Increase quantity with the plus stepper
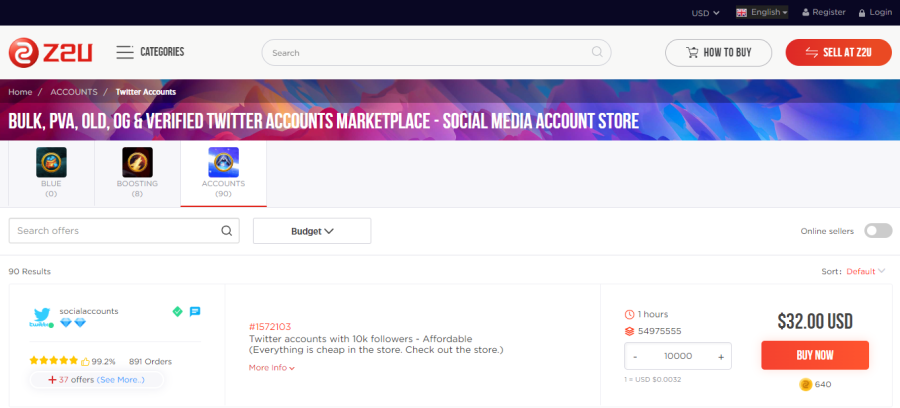900x408 pixels. 720,356
